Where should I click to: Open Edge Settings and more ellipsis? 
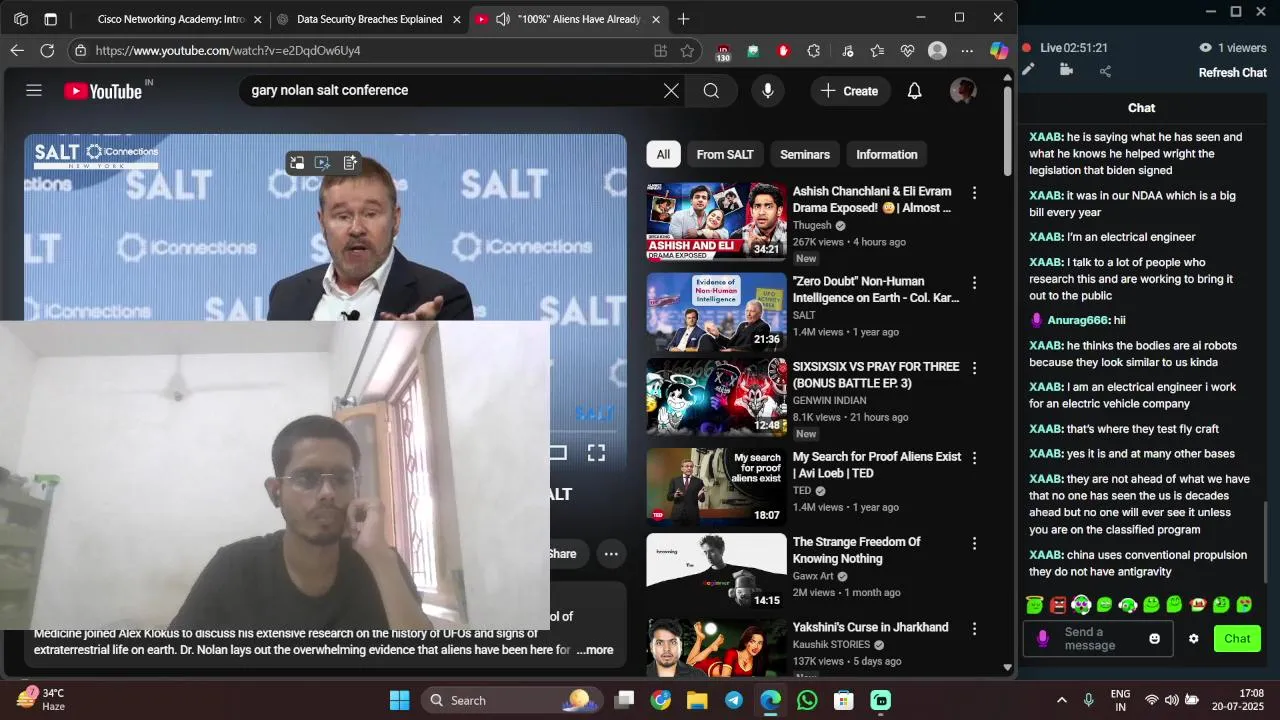967,50
